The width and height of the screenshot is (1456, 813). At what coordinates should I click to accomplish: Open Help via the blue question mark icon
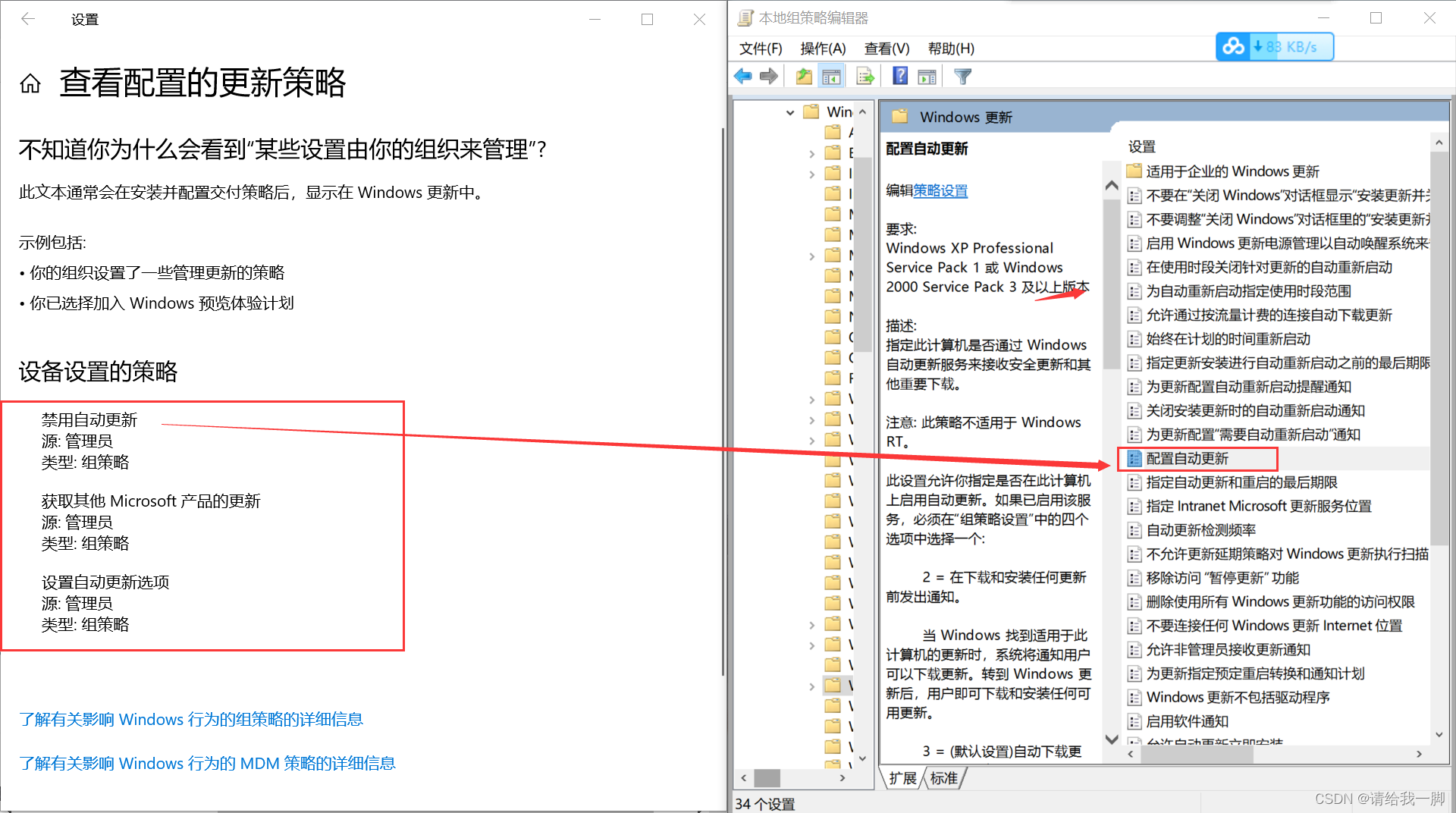pyautogui.click(x=900, y=76)
